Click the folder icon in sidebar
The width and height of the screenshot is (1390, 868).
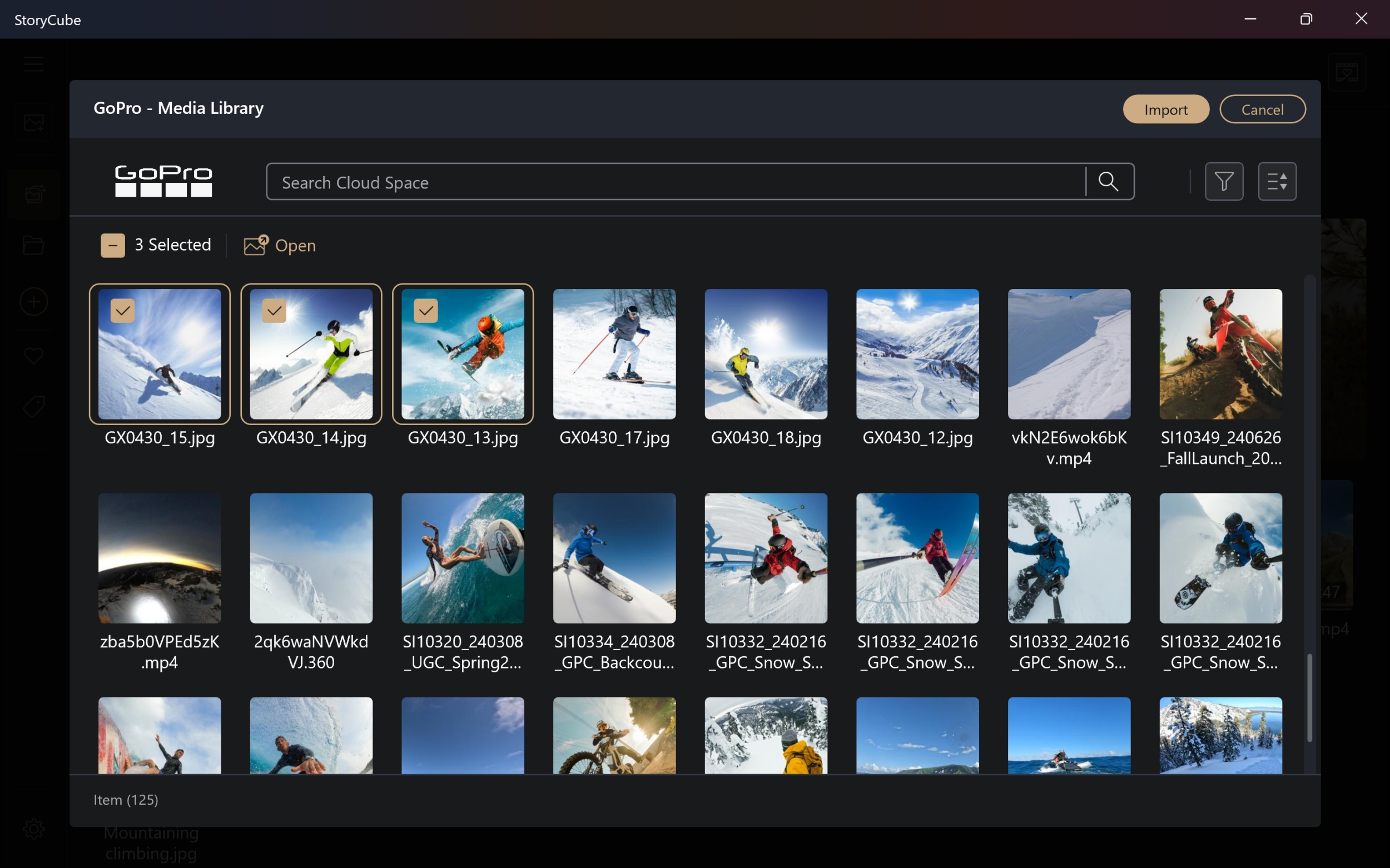pos(34,246)
